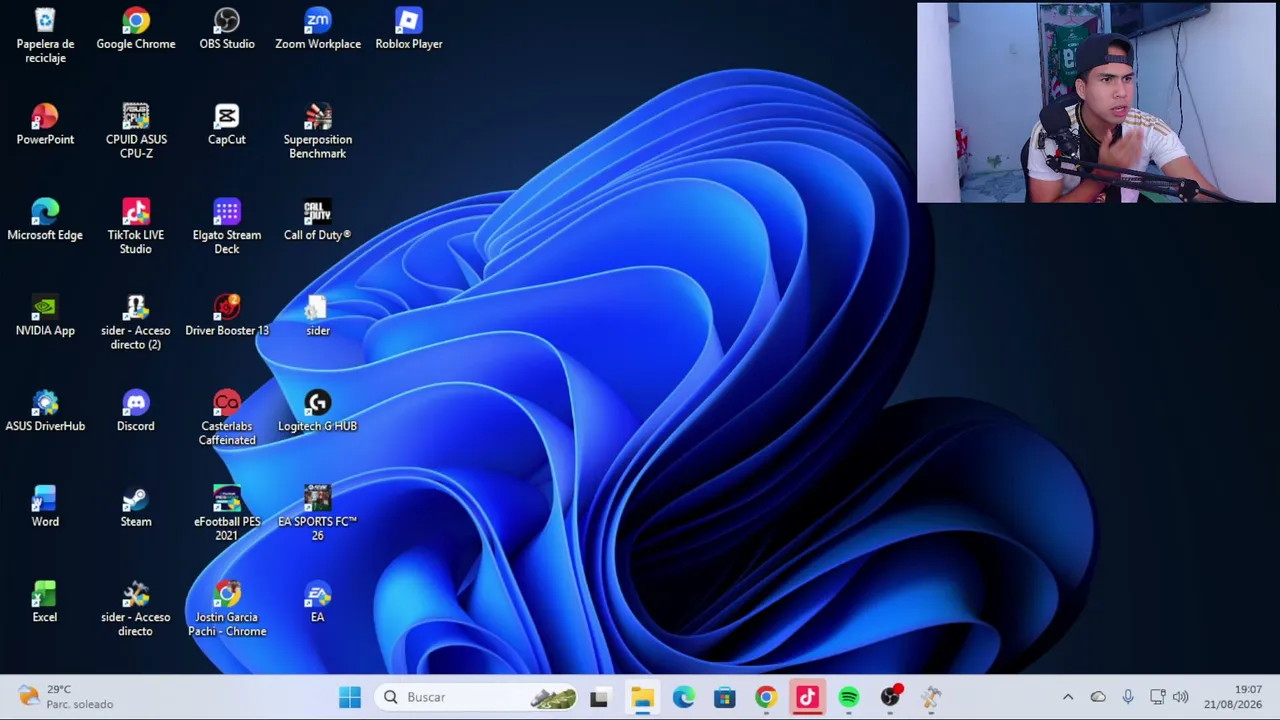Select the sider - Acceso directo (2) shortcut
The width and height of the screenshot is (1280, 720).
[x=136, y=322]
